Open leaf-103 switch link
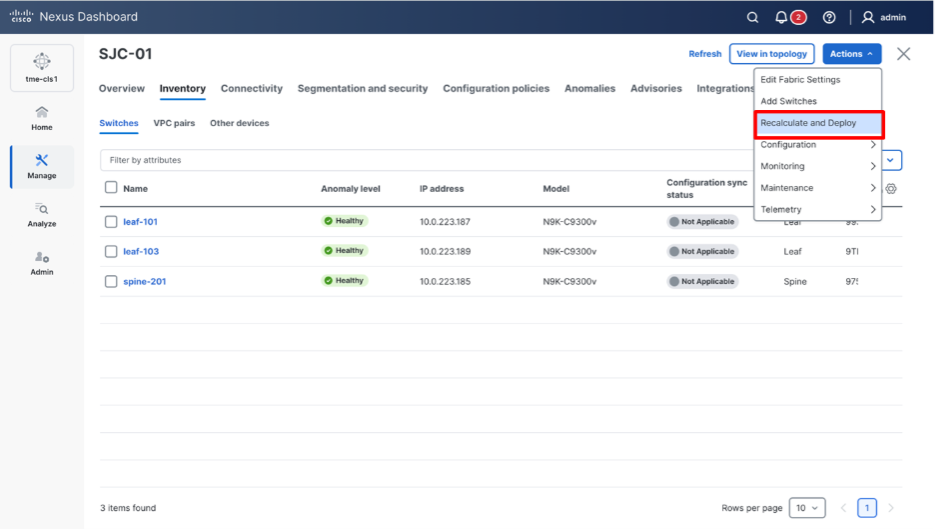The image size is (936, 529). tap(141, 251)
